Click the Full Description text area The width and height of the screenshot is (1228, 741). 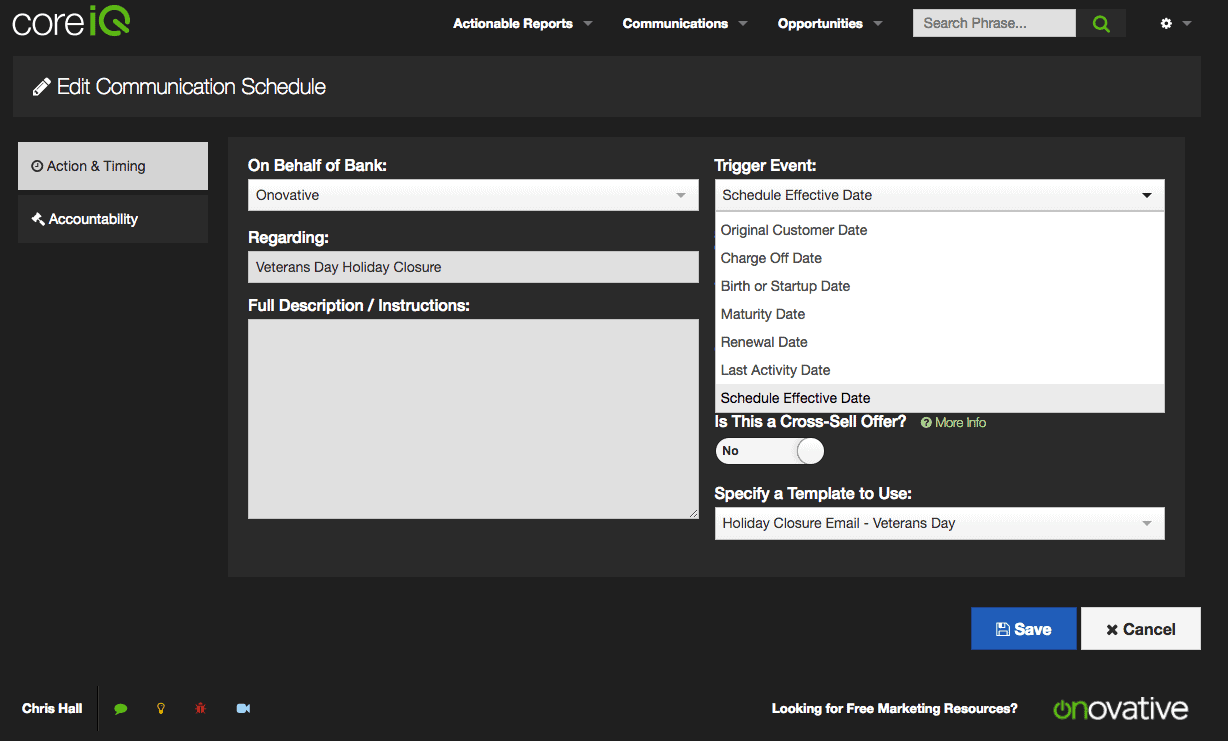coord(473,419)
